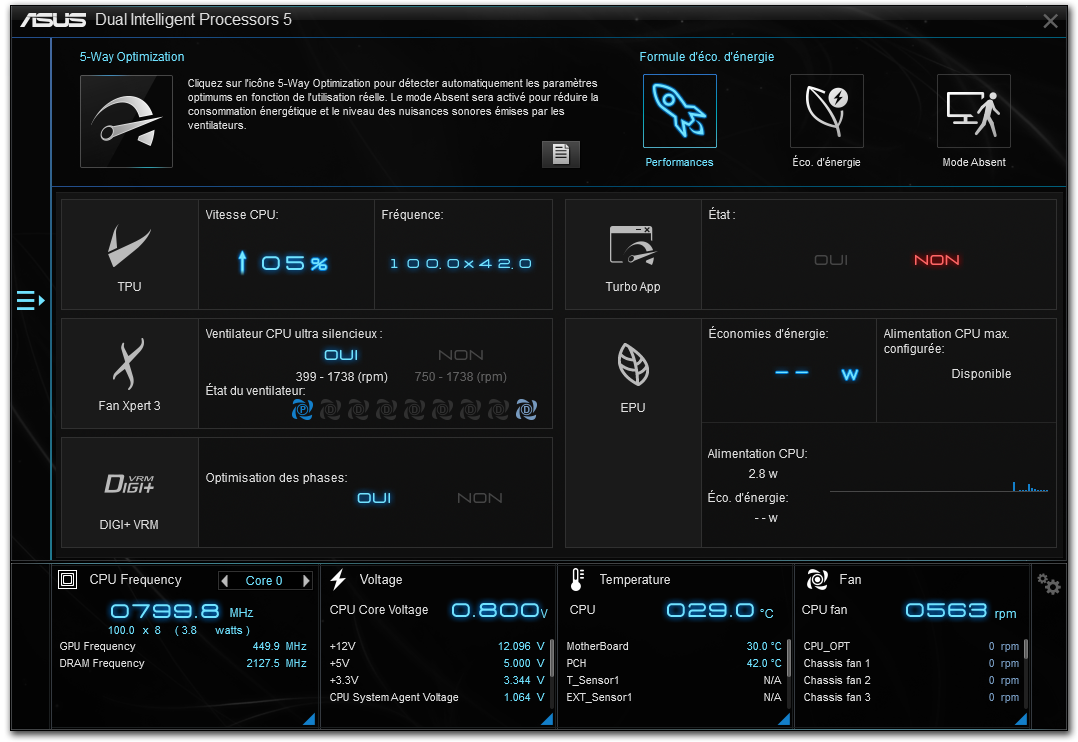Image resolution: width=1078 pixels, height=742 pixels.
Task: Open the DIGI+ VRM panel
Action: (x=130, y=492)
